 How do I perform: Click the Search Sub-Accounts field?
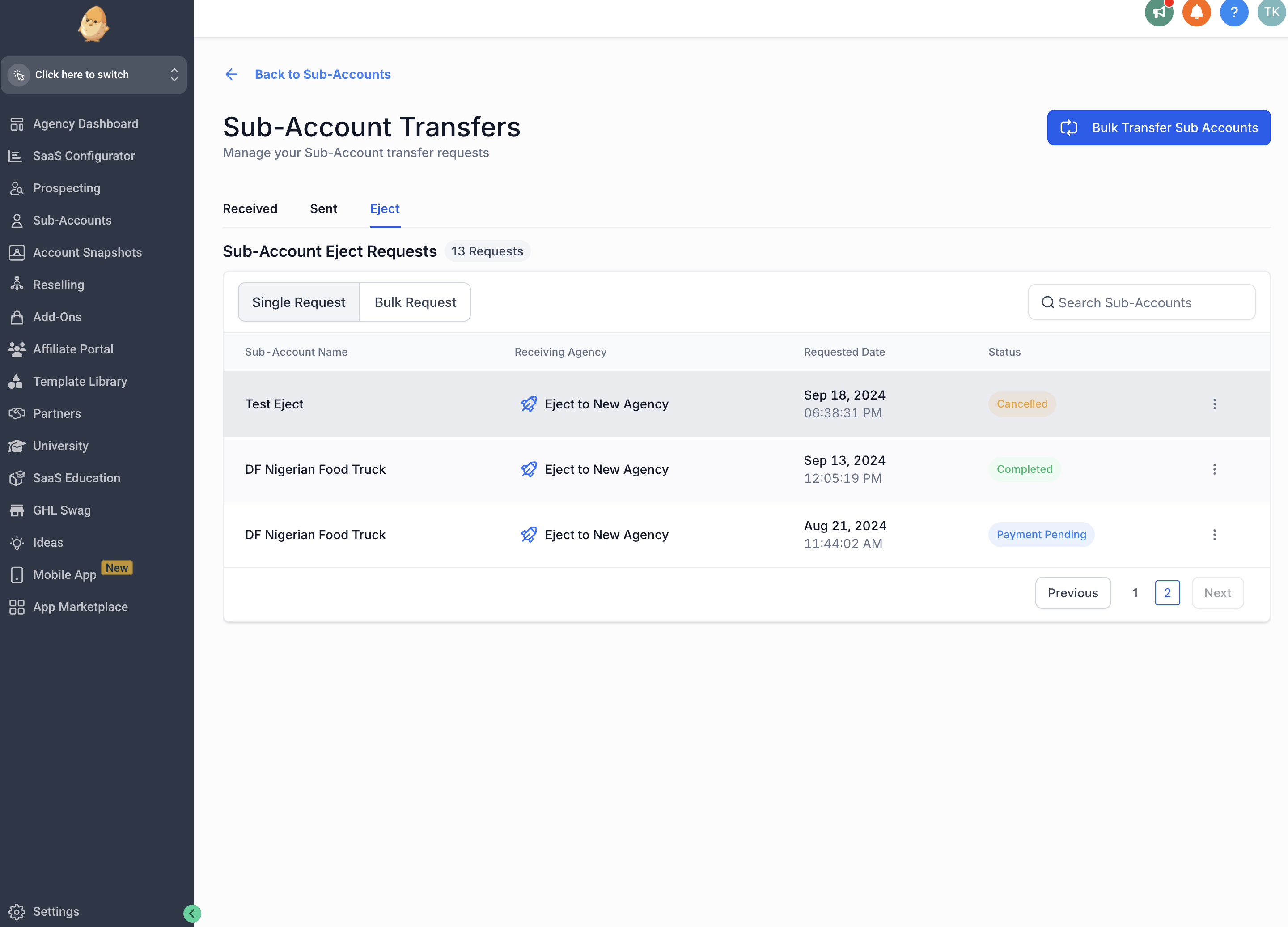[x=1141, y=302]
